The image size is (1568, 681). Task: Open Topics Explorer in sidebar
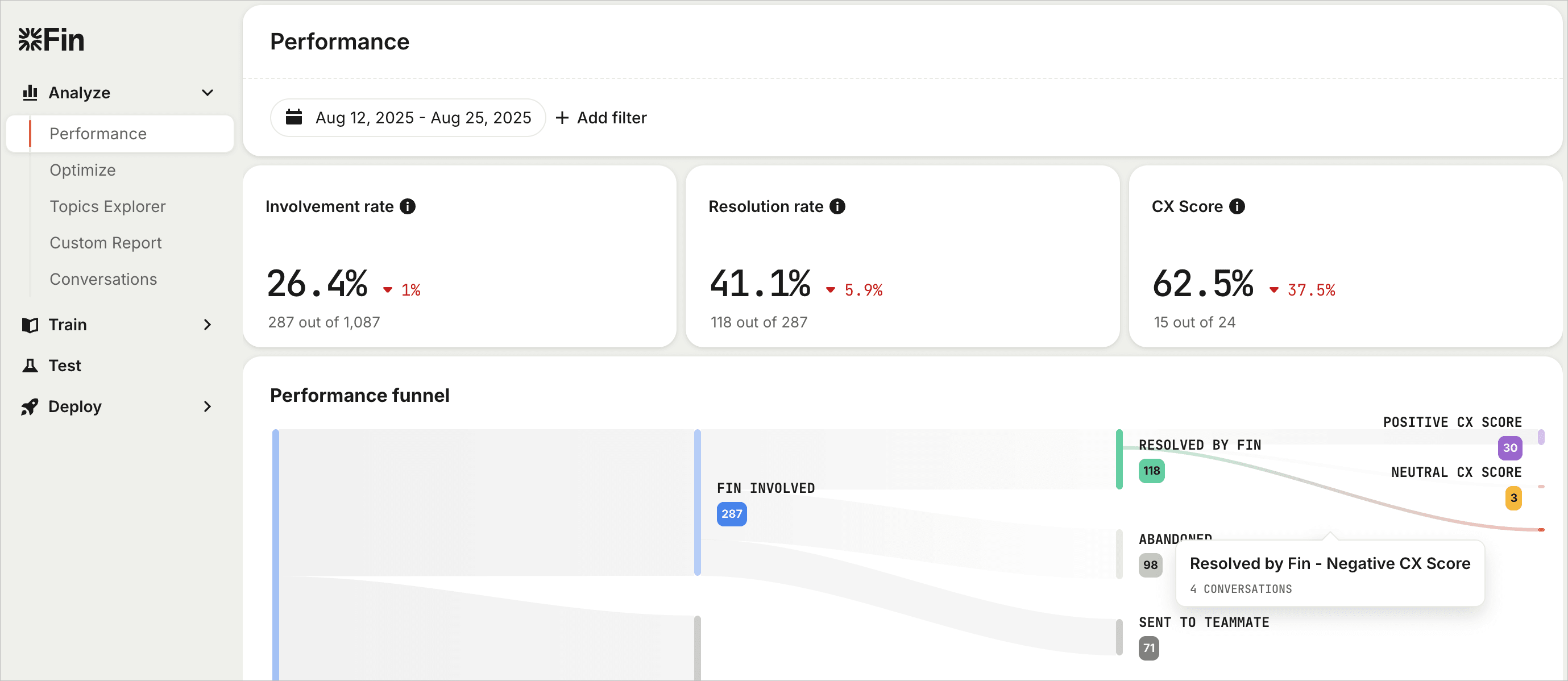click(x=108, y=206)
